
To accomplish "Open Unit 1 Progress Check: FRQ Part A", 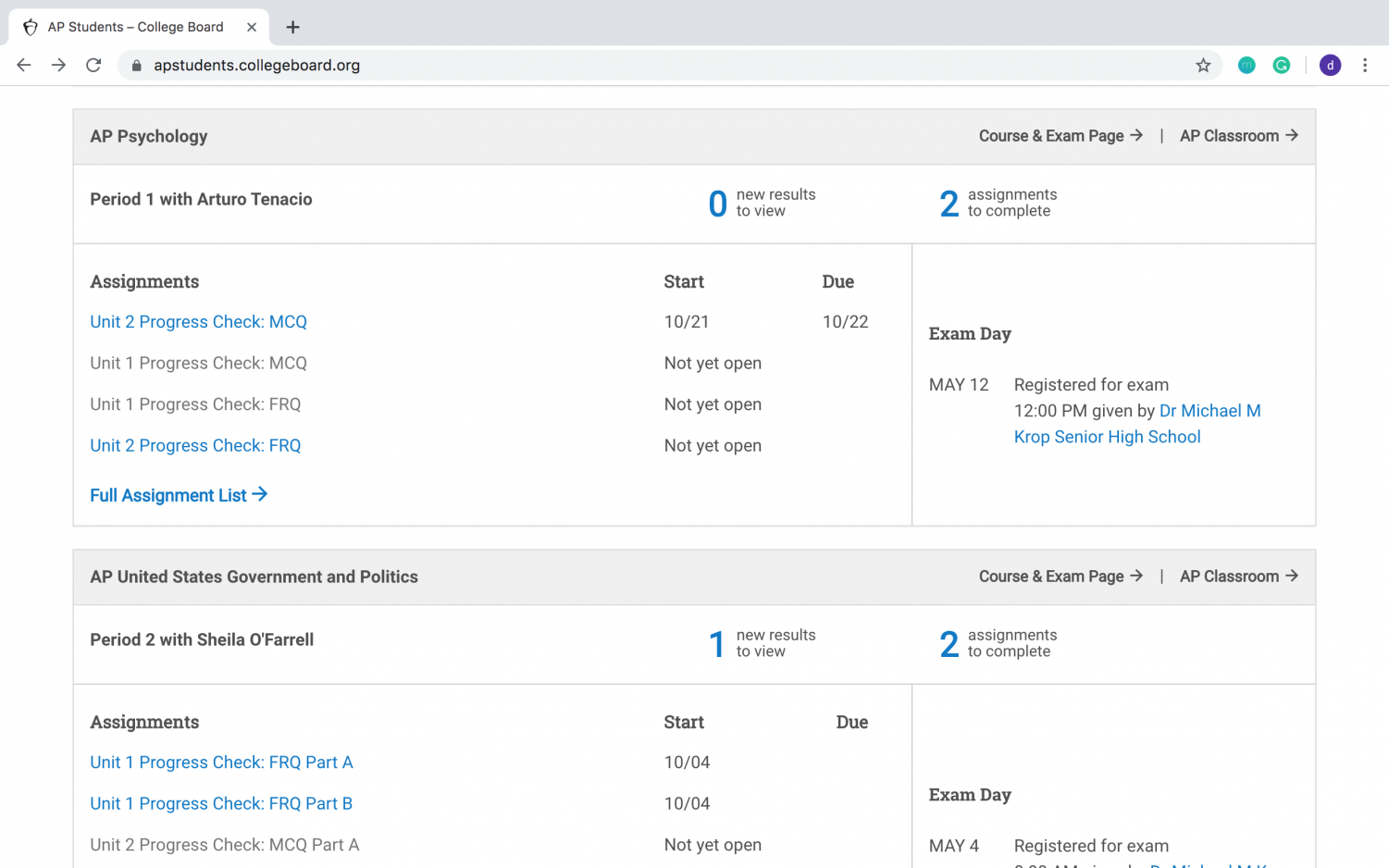I will (221, 763).
